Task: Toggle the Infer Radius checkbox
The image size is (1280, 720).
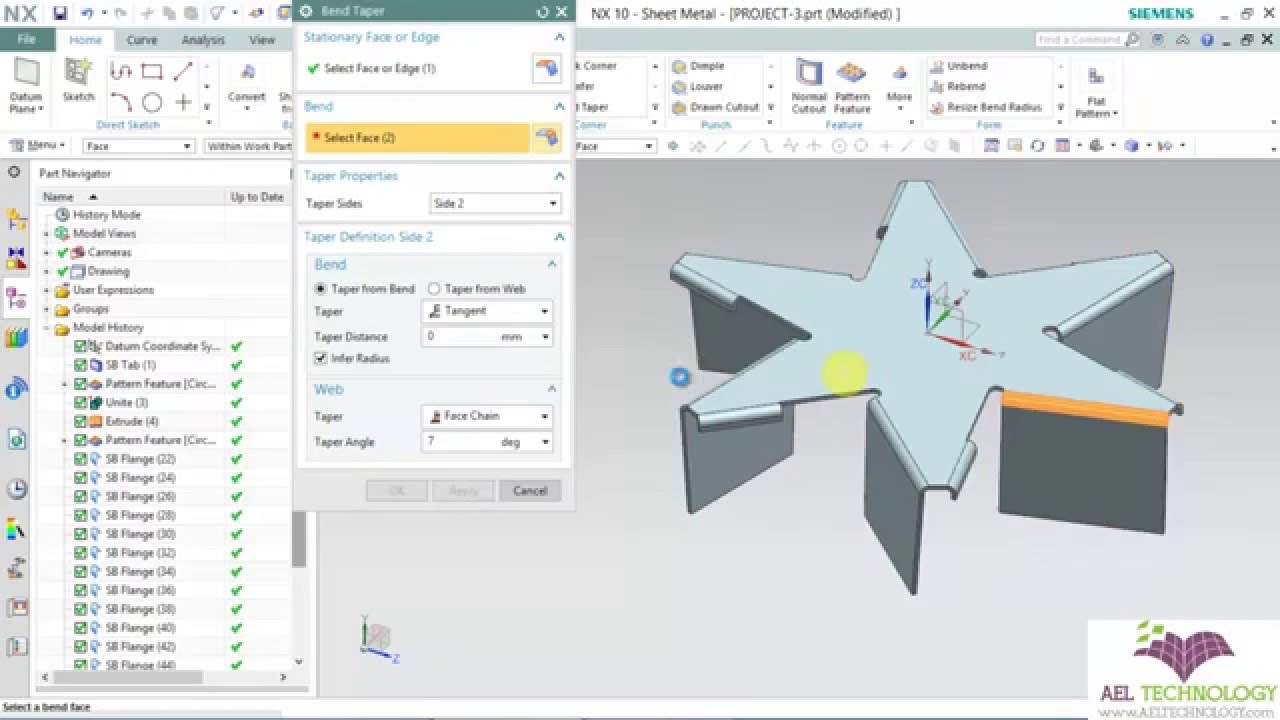Action: (321, 358)
